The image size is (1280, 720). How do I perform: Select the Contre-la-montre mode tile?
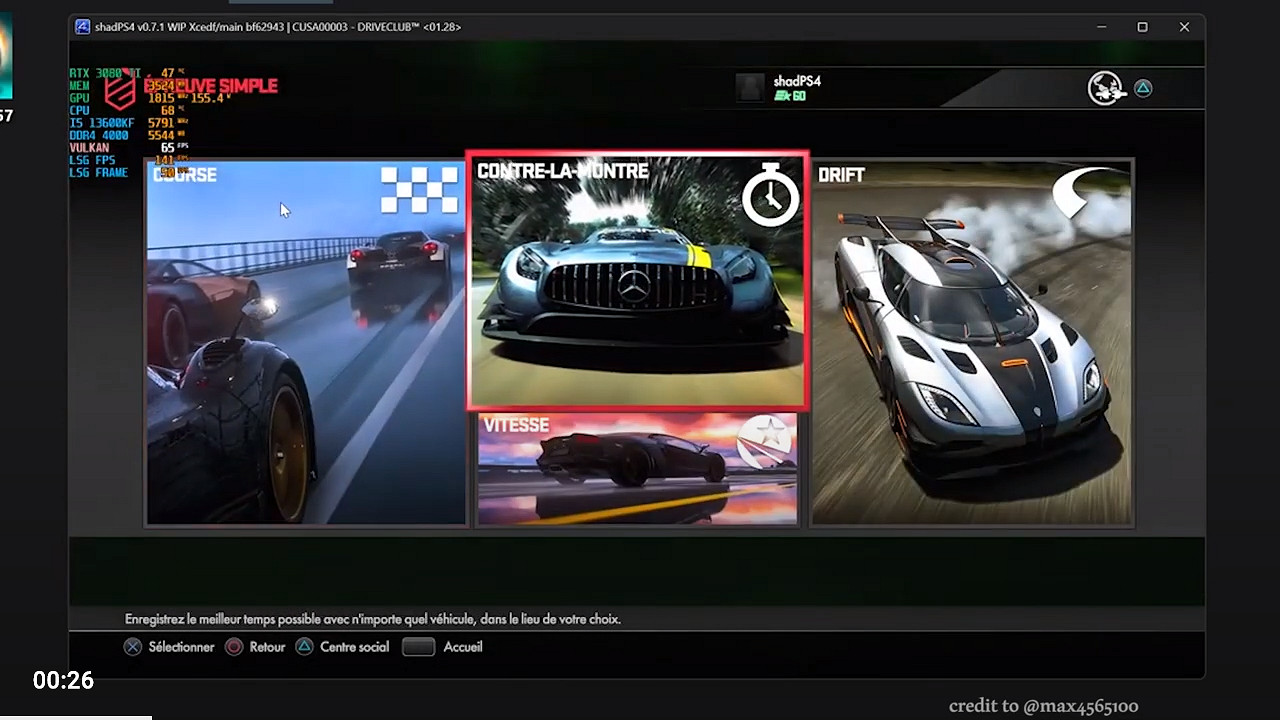pyautogui.click(x=637, y=282)
